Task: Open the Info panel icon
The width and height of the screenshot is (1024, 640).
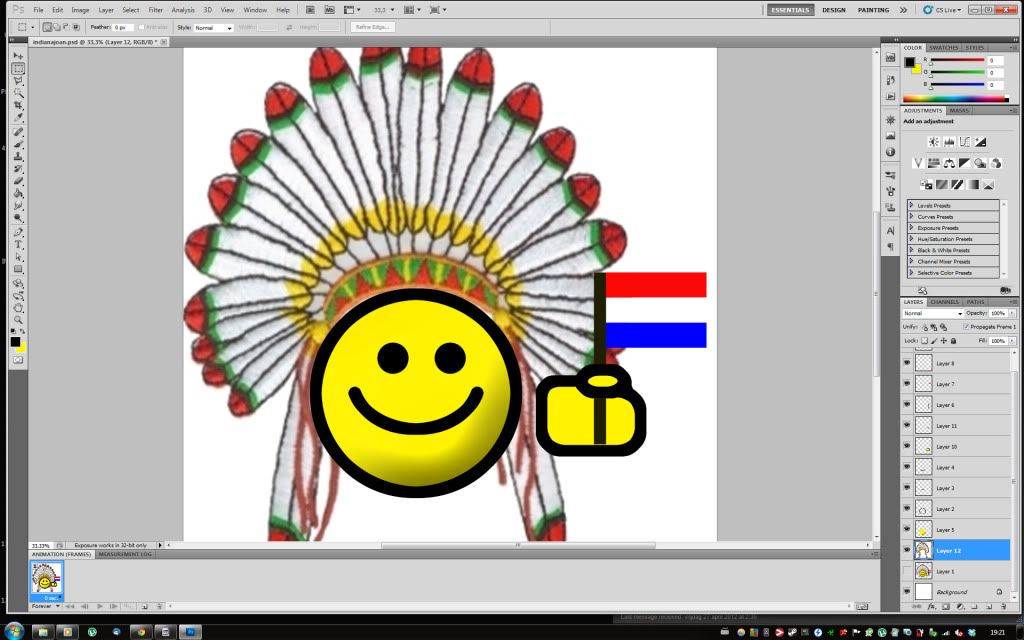Action: [x=890, y=152]
